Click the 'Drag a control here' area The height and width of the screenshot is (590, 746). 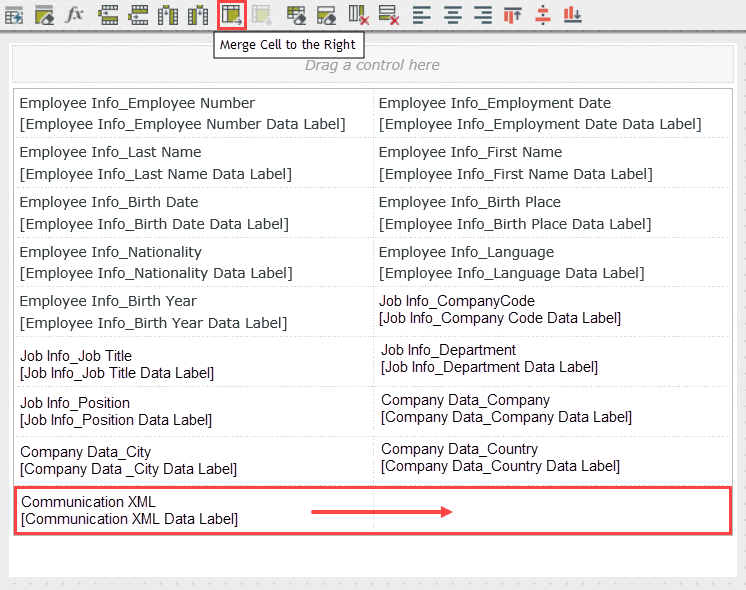point(372,65)
